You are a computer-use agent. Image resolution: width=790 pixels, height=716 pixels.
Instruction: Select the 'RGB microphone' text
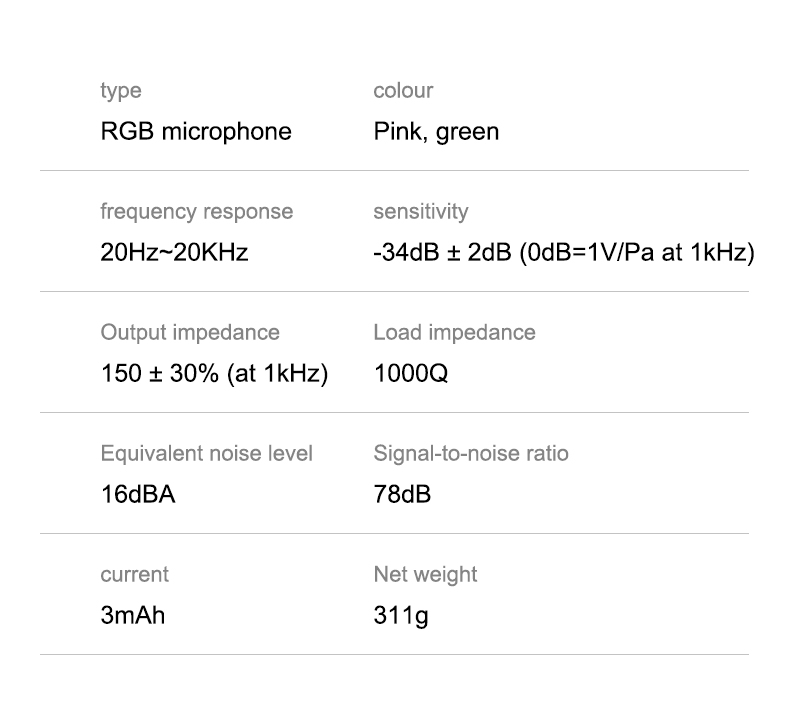pyautogui.click(x=196, y=131)
